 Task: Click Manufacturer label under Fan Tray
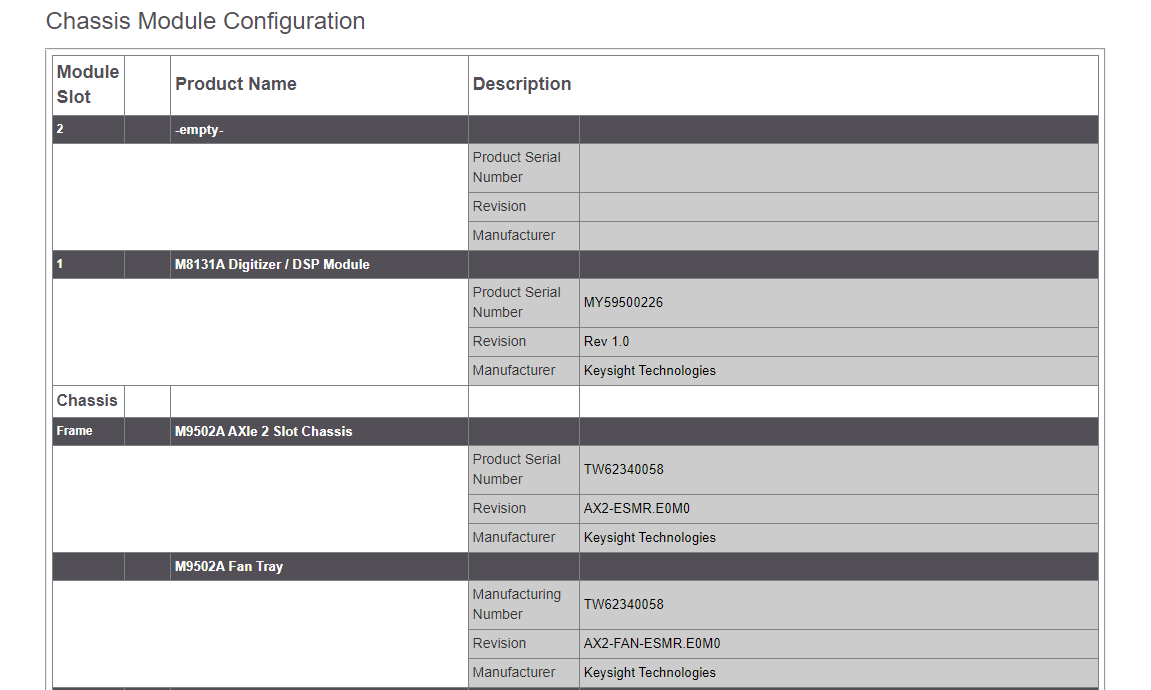coord(514,672)
